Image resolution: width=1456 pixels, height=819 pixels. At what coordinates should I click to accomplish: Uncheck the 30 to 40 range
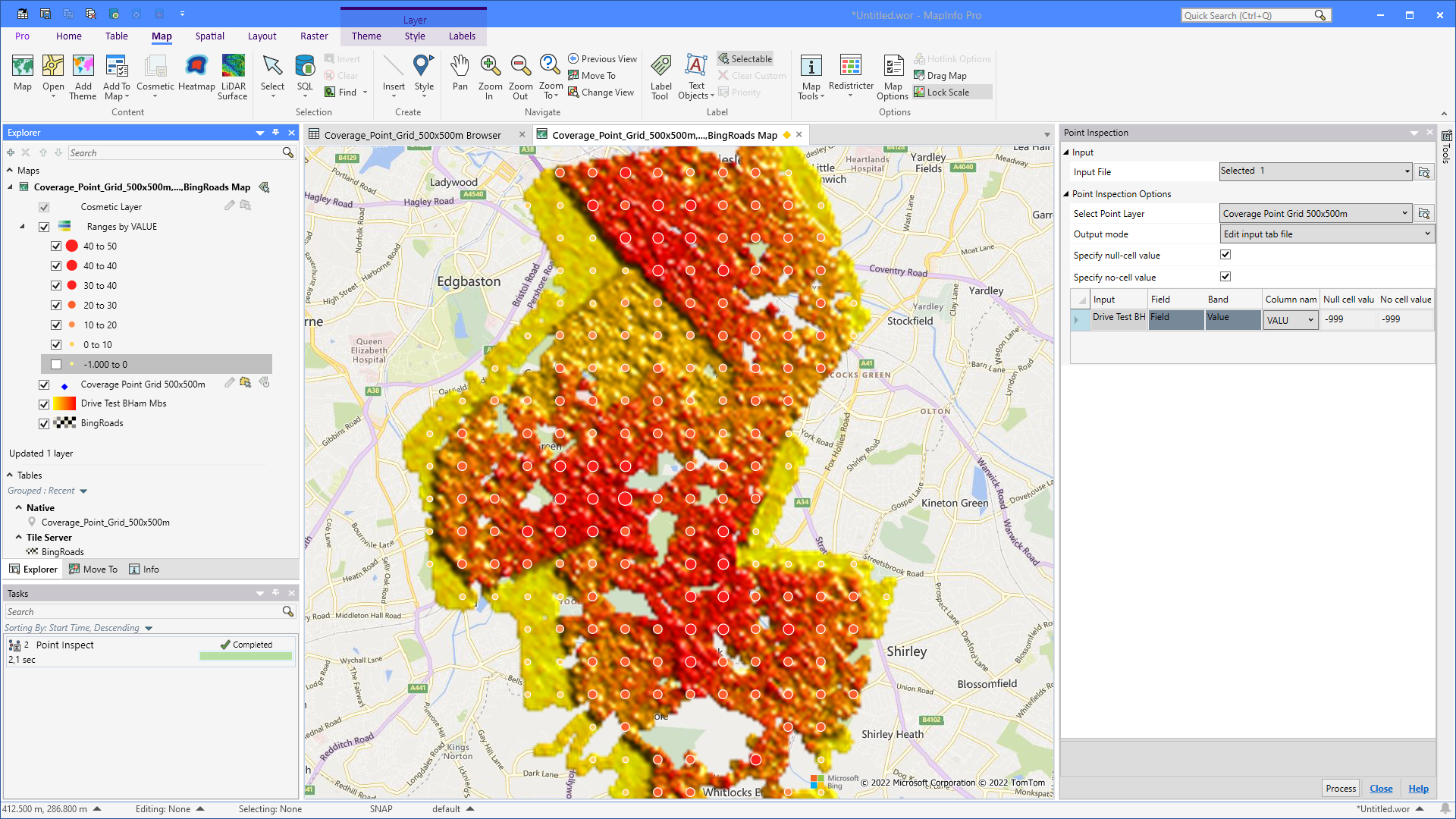coord(56,285)
